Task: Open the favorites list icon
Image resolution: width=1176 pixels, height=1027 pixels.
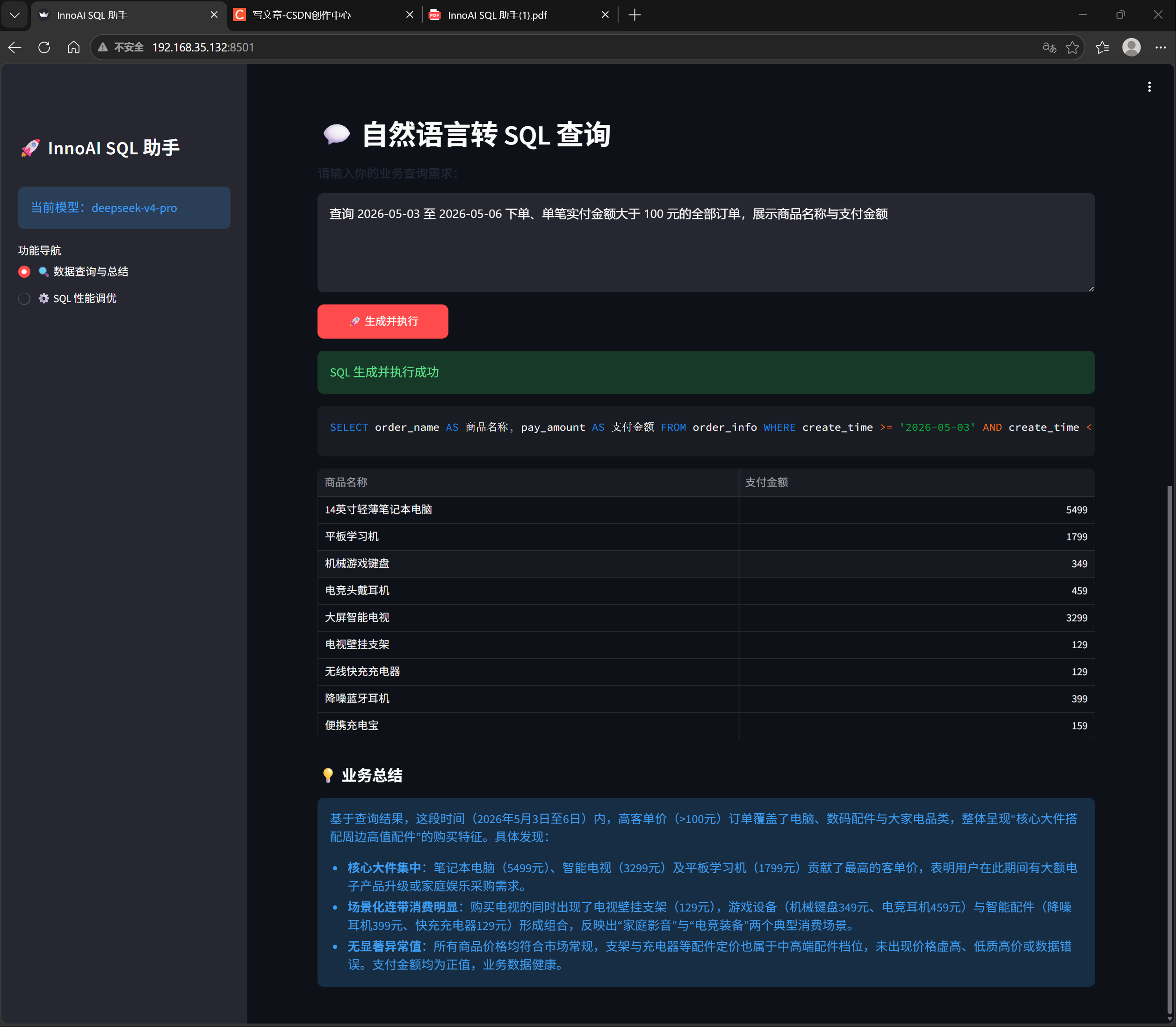Action: pos(1103,47)
